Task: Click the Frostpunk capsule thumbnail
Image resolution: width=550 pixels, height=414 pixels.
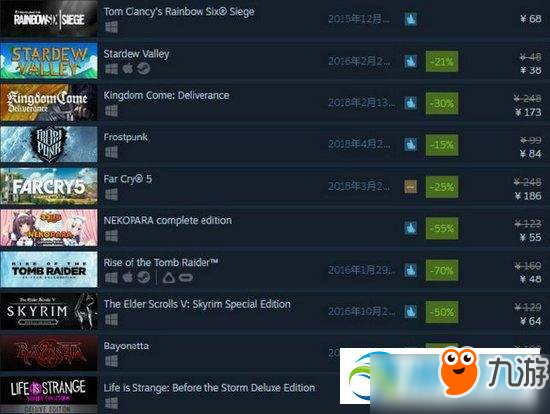Action: [x=49, y=144]
